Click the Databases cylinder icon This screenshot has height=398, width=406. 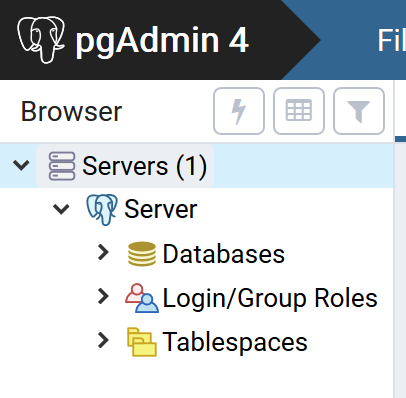[x=142, y=254]
